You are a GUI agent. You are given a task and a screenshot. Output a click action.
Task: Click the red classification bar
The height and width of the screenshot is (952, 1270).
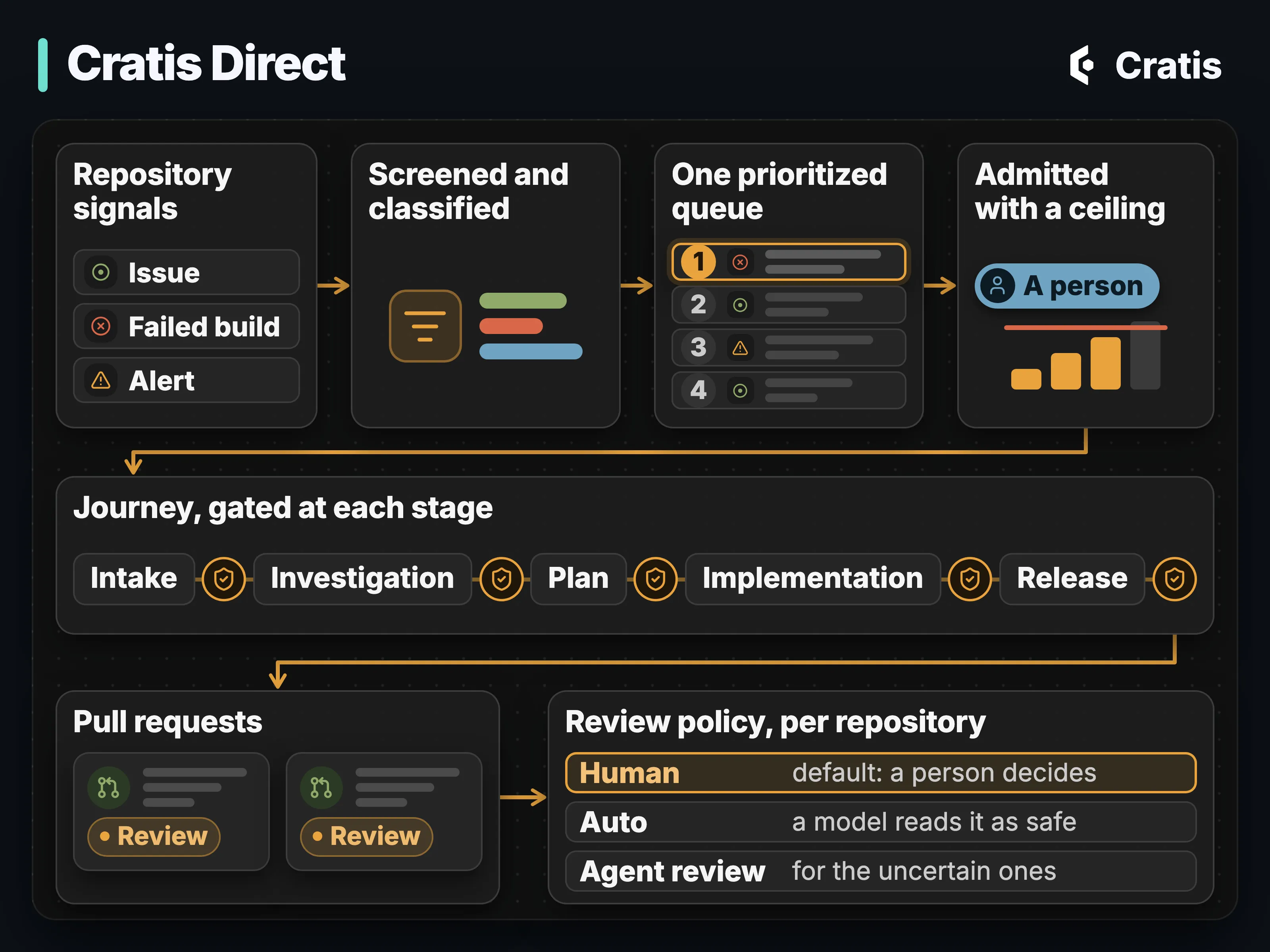tap(511, 326)
